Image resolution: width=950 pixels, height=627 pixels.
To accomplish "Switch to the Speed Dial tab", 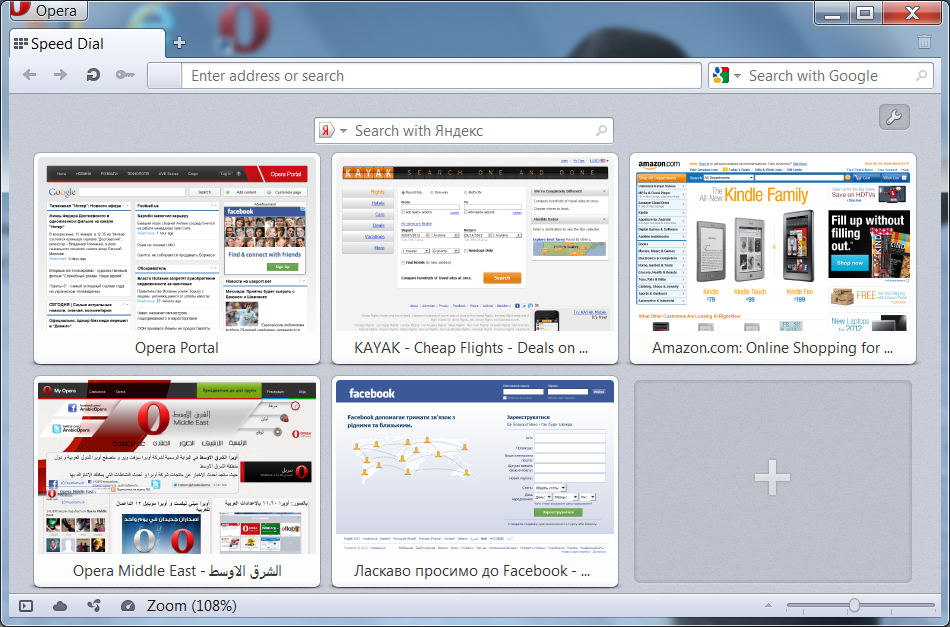I will point(87,44).
